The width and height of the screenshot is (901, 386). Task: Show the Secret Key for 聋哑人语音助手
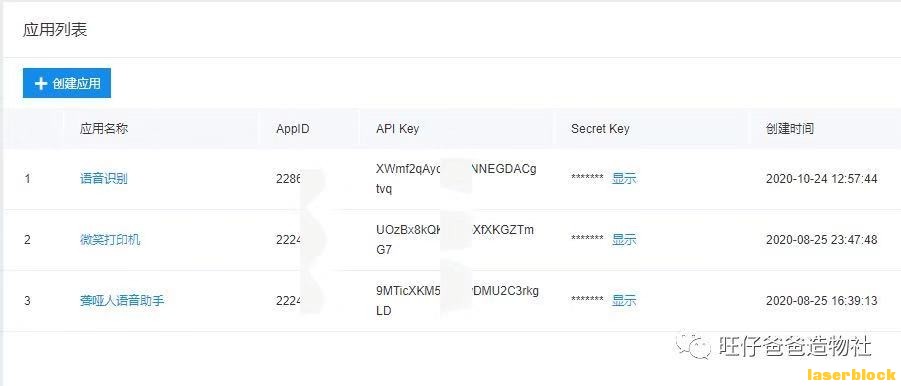tap(624, 300)
